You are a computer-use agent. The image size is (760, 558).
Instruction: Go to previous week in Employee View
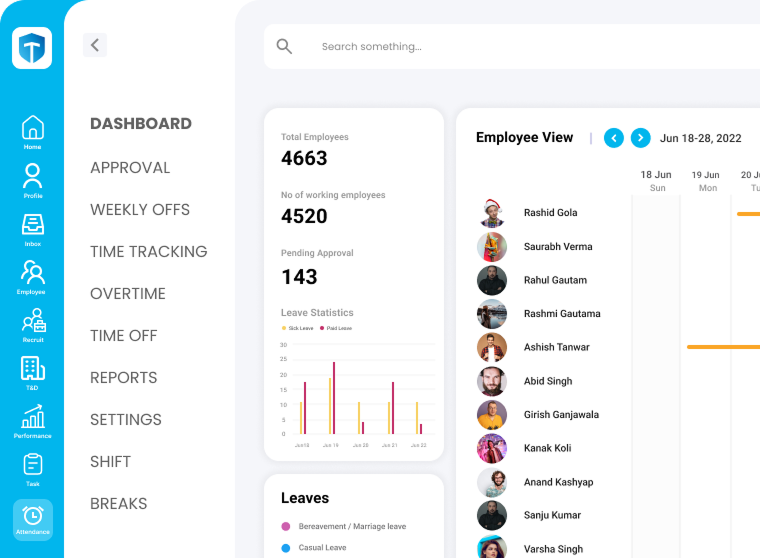pos(614,138)
